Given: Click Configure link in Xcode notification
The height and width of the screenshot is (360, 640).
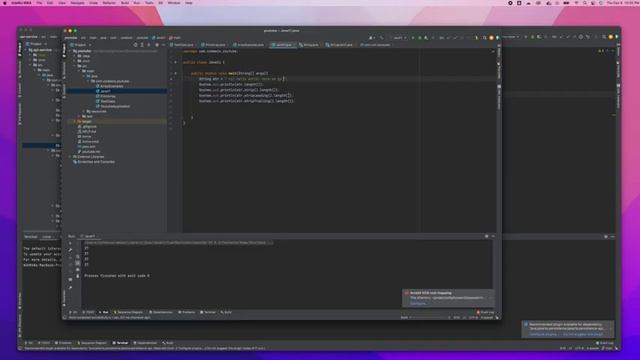Looking at the screenshot, I should (418, 303).
